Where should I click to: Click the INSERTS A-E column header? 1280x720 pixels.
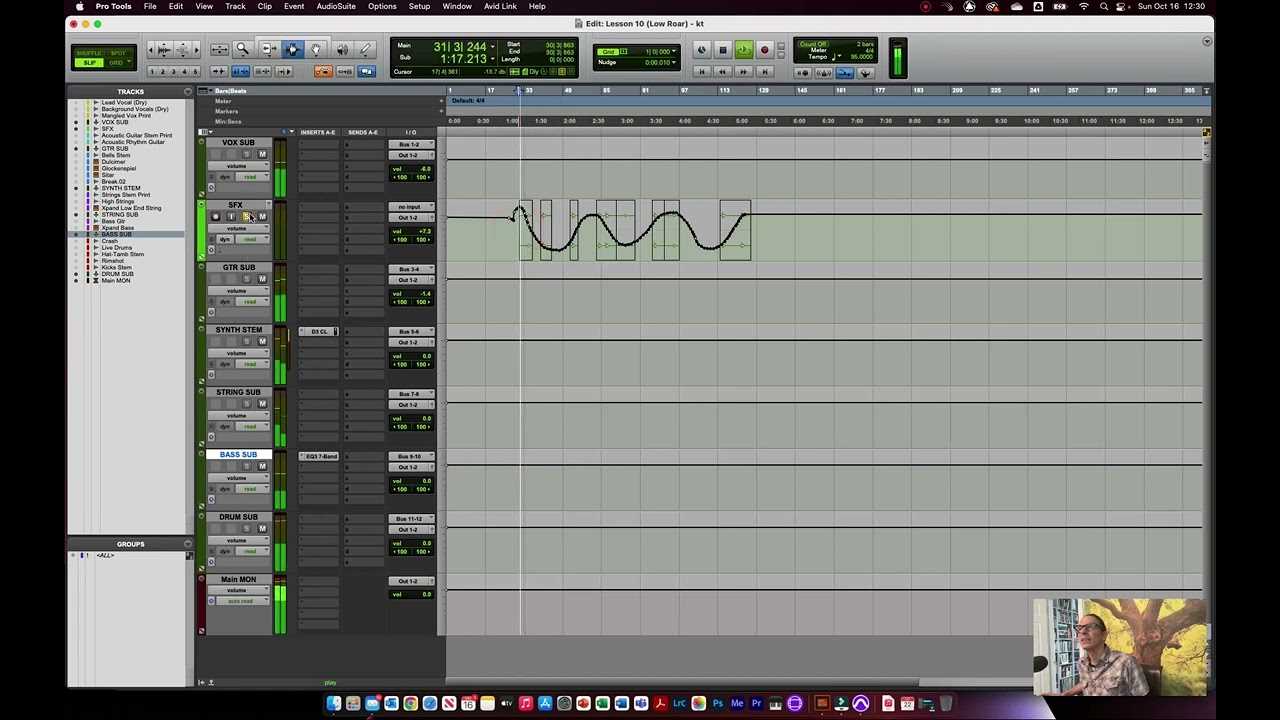tap(318, 132)
